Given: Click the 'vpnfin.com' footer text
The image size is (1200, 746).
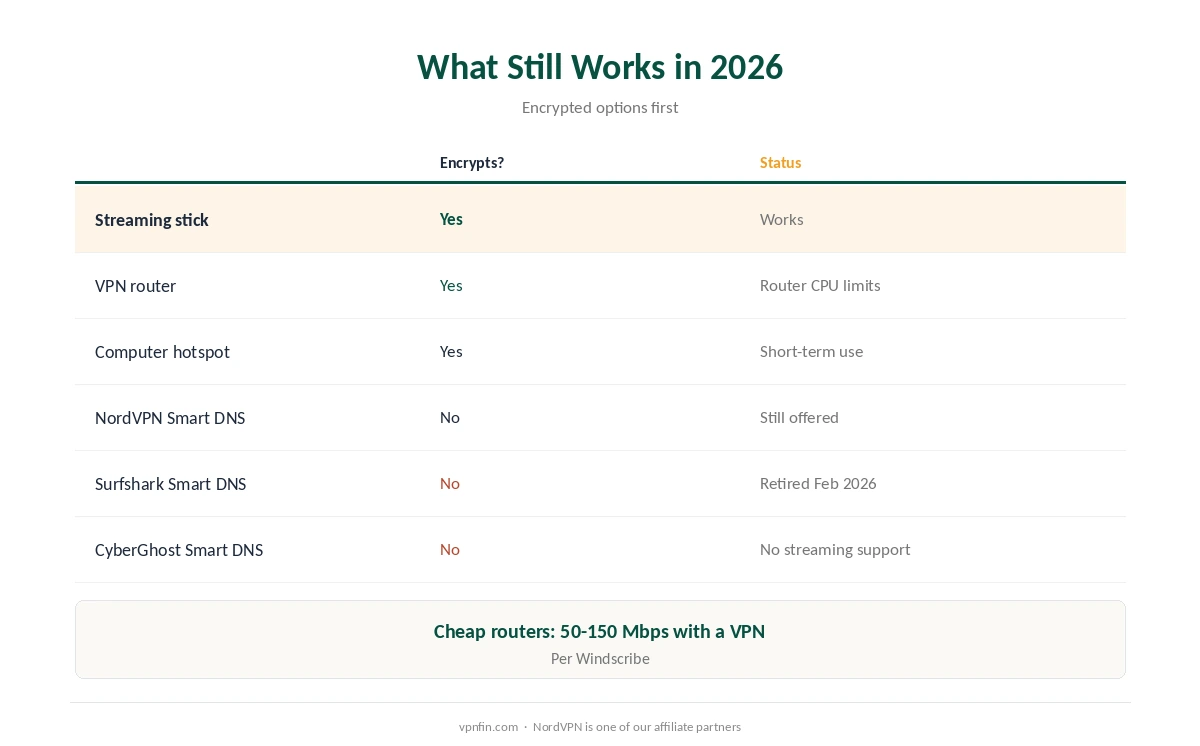Looking at the screenshot, I should point(488,727).
